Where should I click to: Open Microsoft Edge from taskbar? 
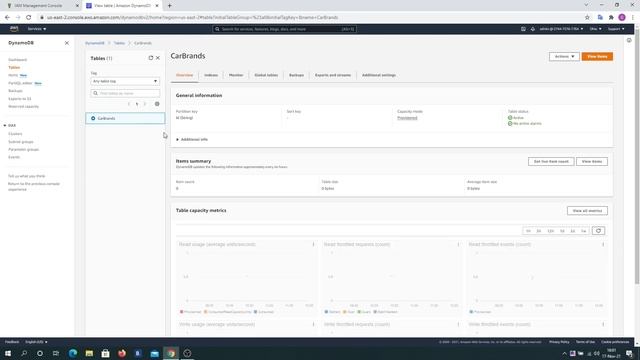click(73, 353)
